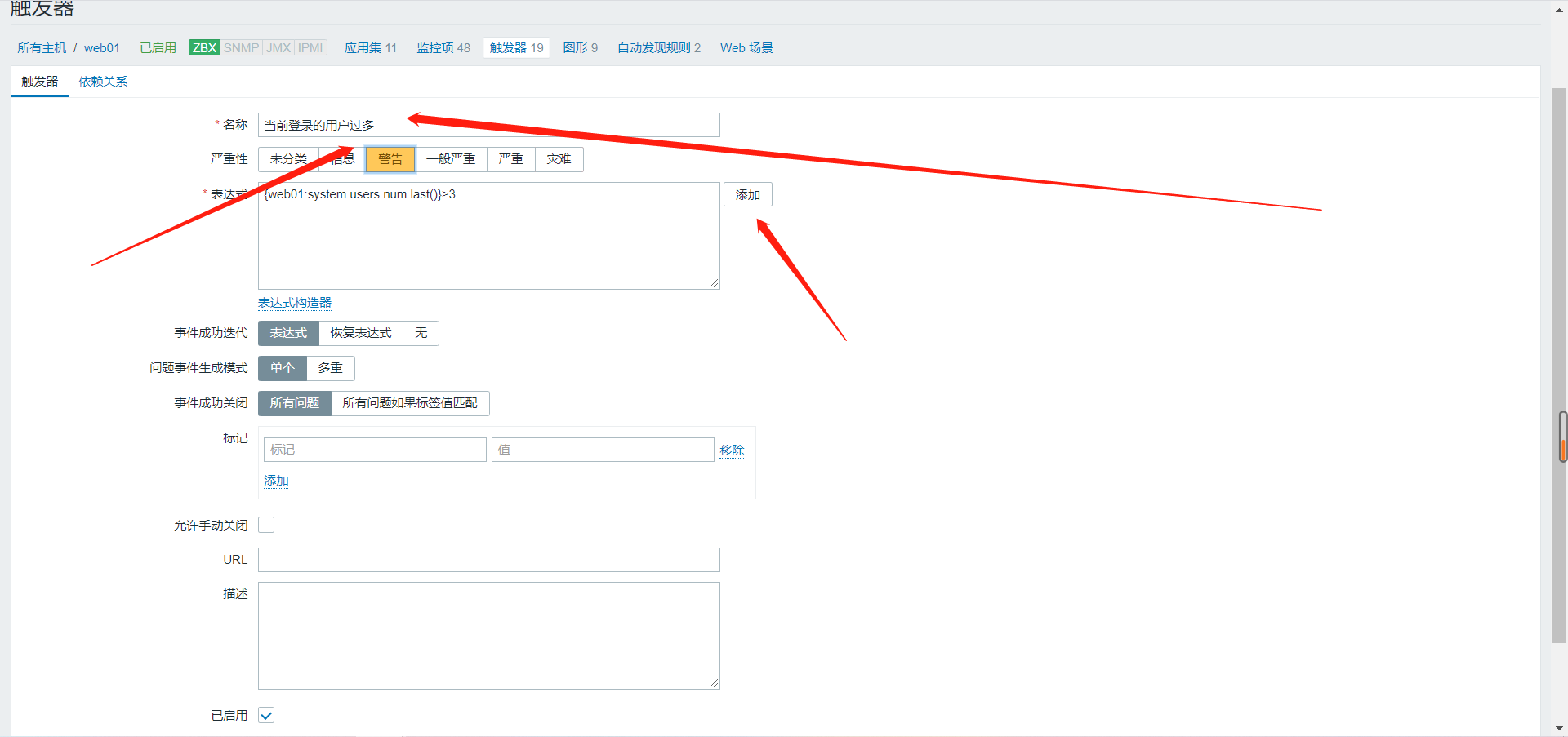The image size is (1568, 737).
Task: Select 严重 severity level
Action: pos(510,159)
